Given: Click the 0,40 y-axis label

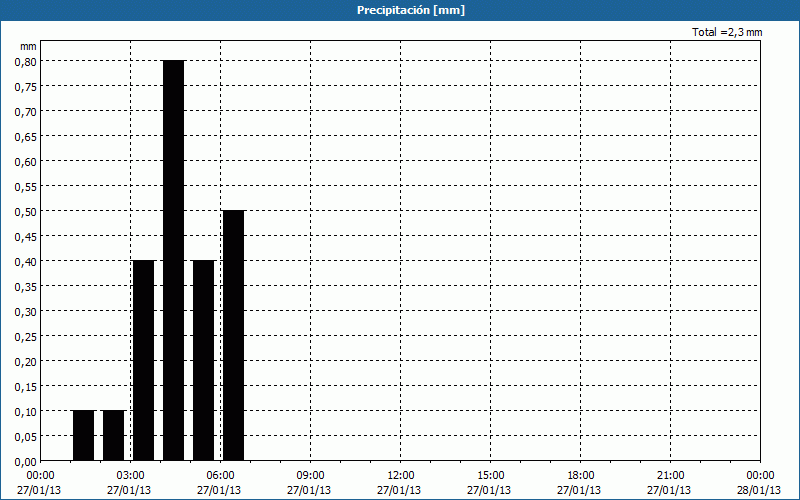Looking at the screenshot, I should click(26, 262).
